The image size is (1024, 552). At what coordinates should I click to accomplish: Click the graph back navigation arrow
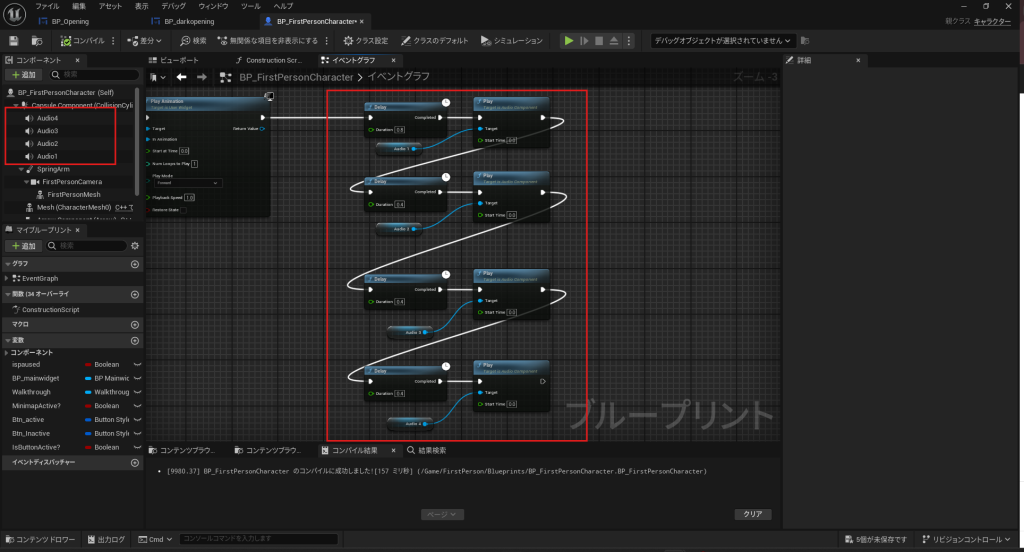tap(181, 77)
